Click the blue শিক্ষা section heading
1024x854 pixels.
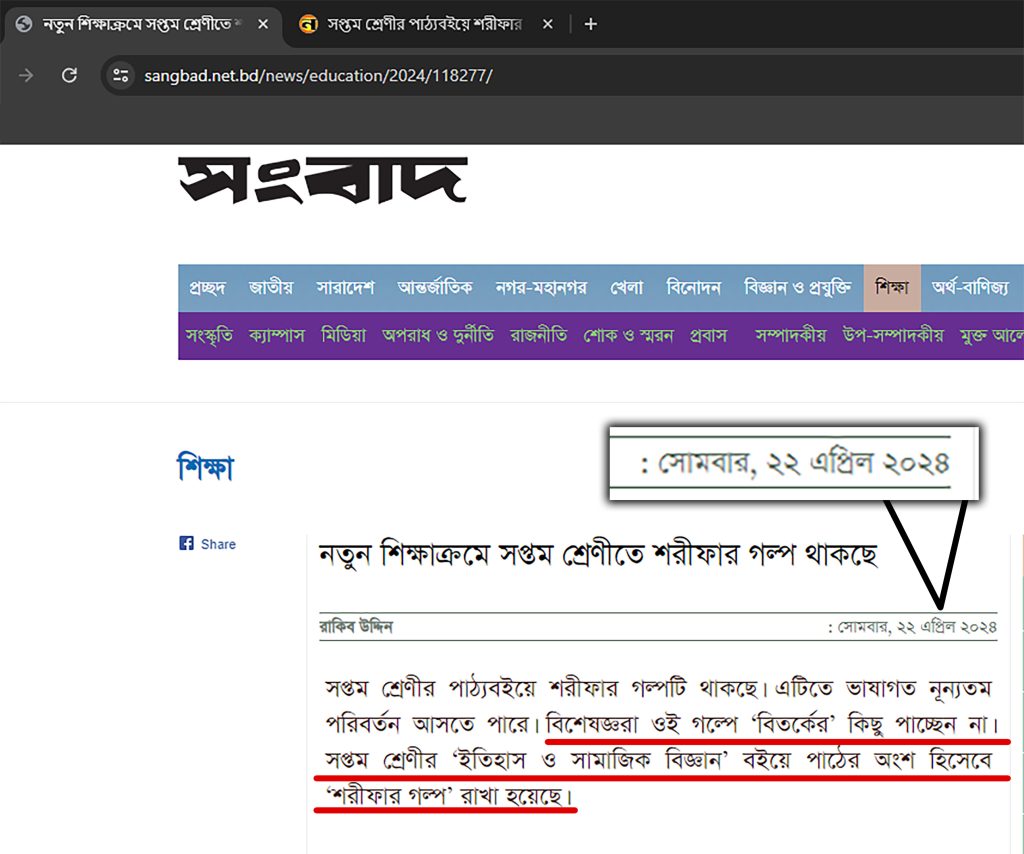point(205,466)
